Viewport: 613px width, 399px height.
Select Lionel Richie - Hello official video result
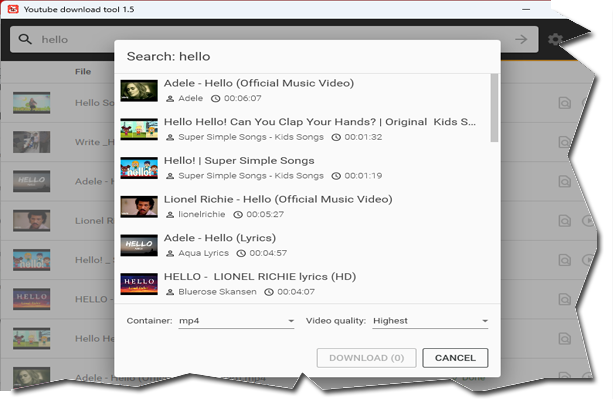tap(303, 207)
